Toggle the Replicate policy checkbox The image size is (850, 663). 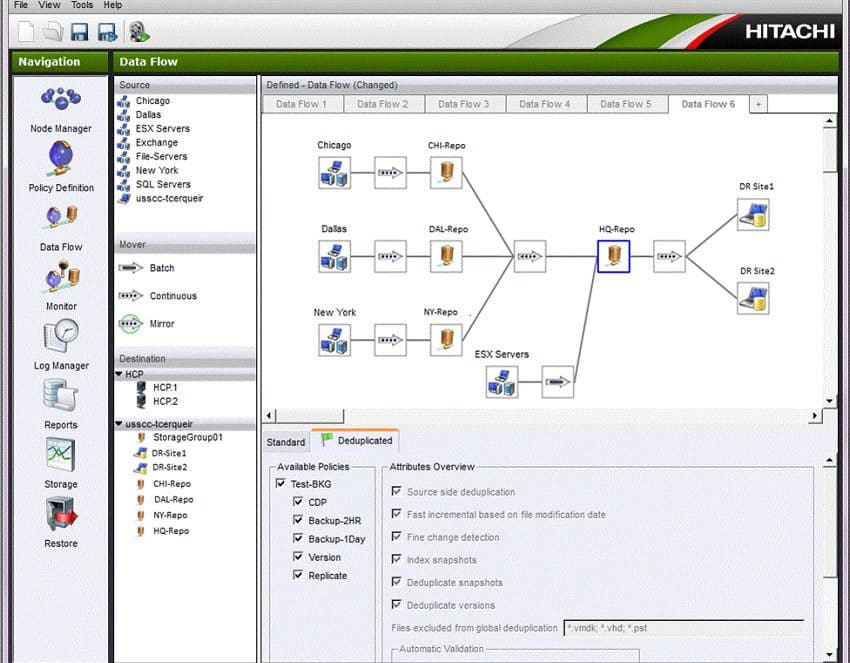tap(298, 575)
